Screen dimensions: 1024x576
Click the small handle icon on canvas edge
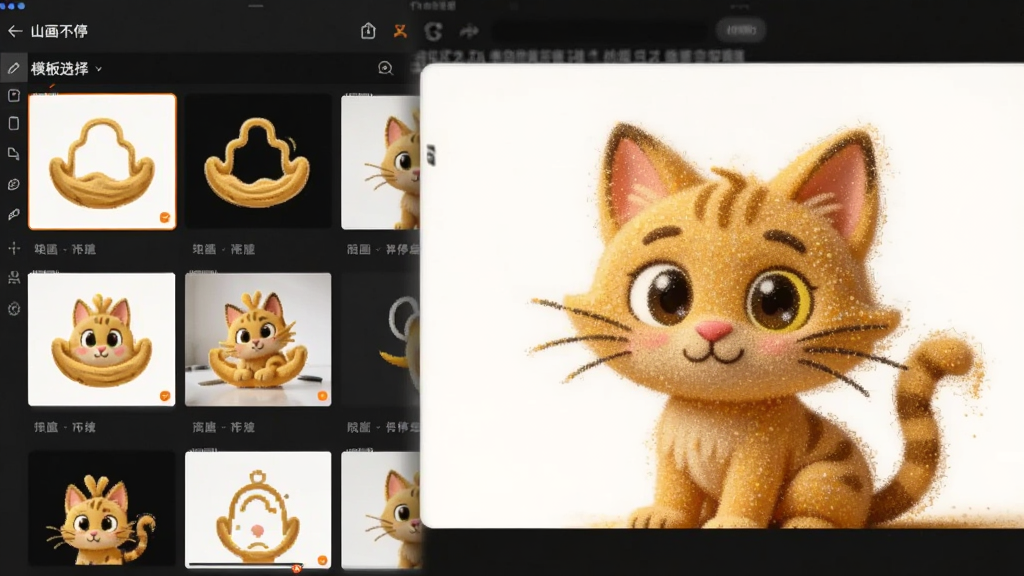[x=431, y=155]
